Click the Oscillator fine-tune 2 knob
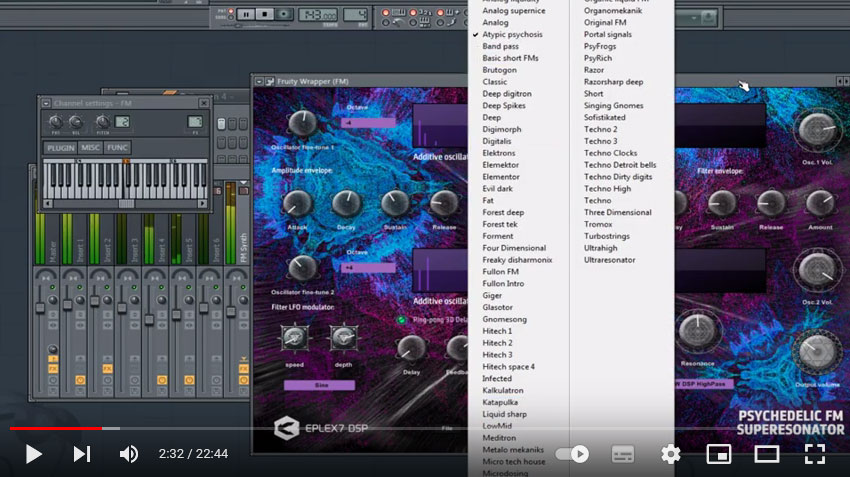This screenshot has height=477, width=850. point(302,268)
